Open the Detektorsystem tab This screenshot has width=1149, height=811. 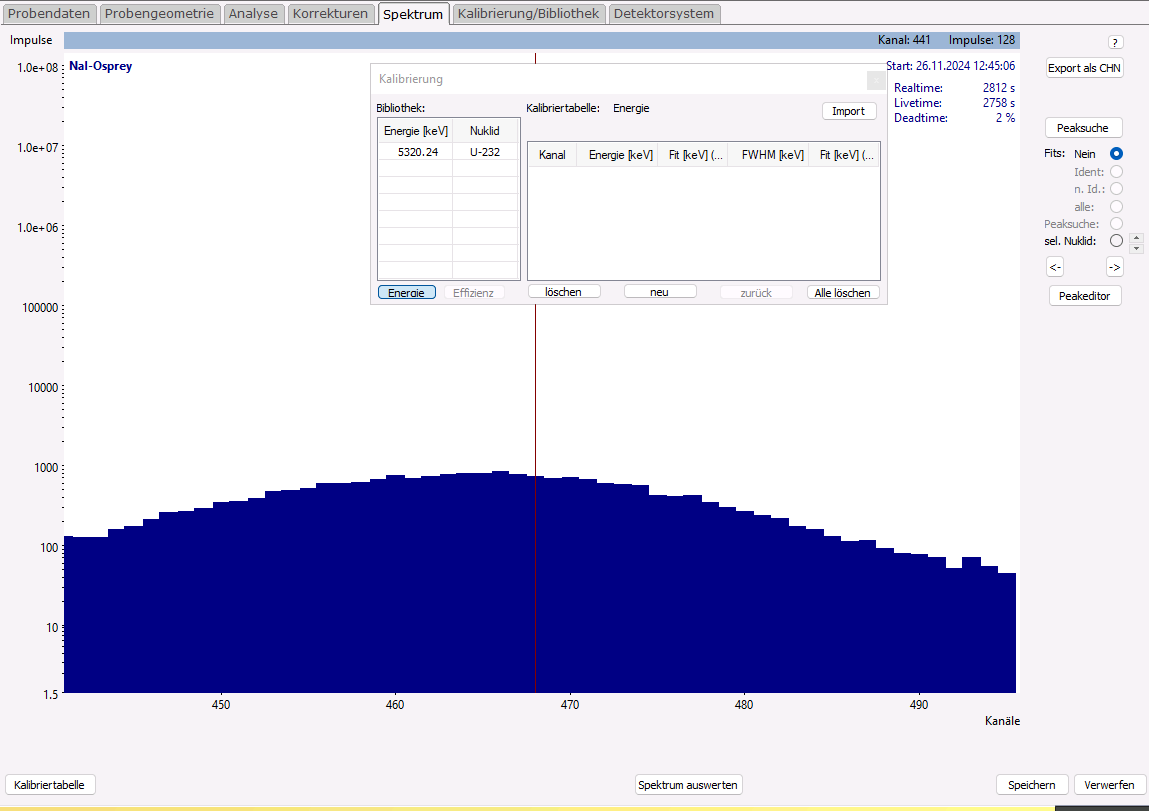click(x=663, y=14)
